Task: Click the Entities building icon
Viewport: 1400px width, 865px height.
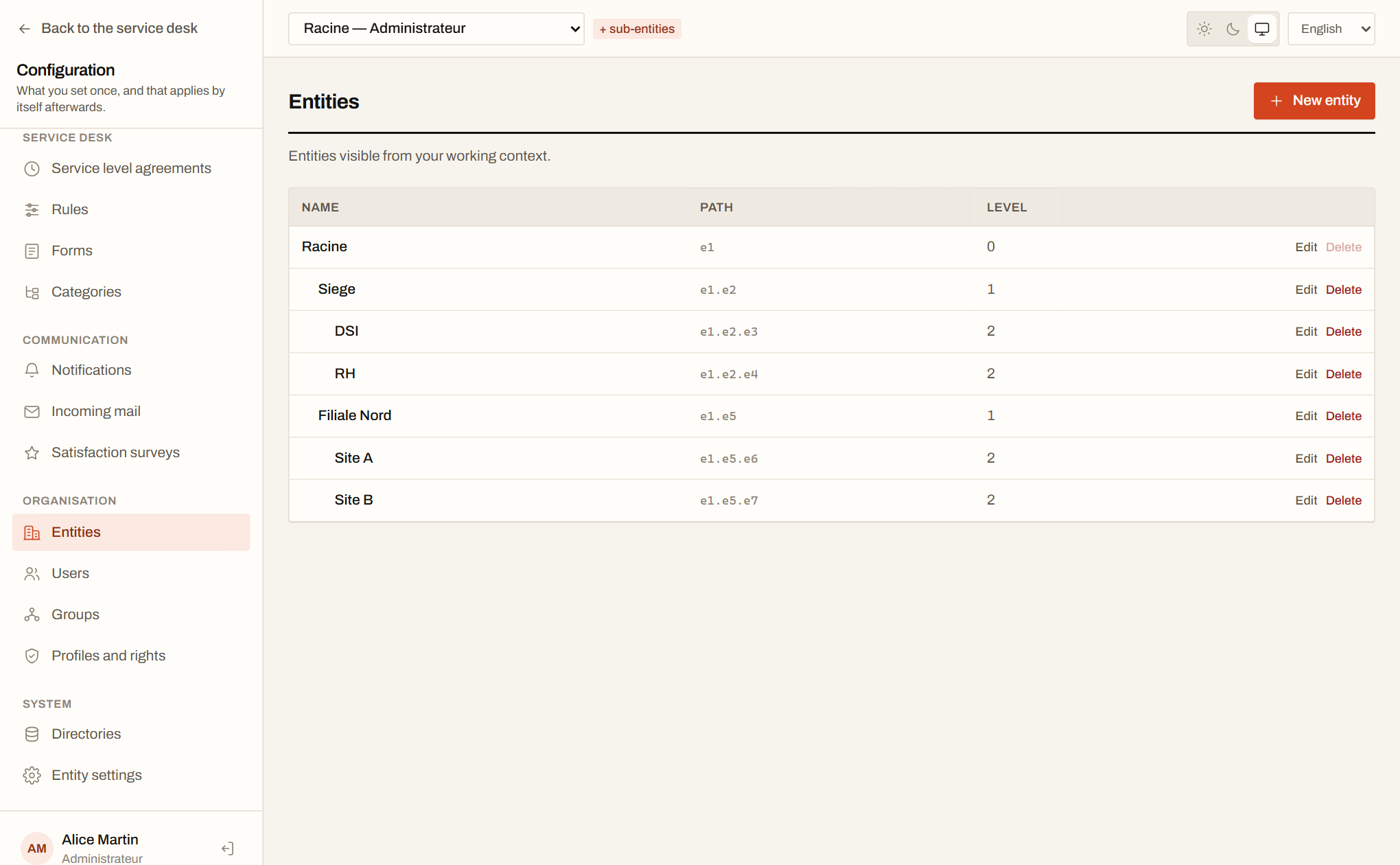Action: tap(32, 533)
